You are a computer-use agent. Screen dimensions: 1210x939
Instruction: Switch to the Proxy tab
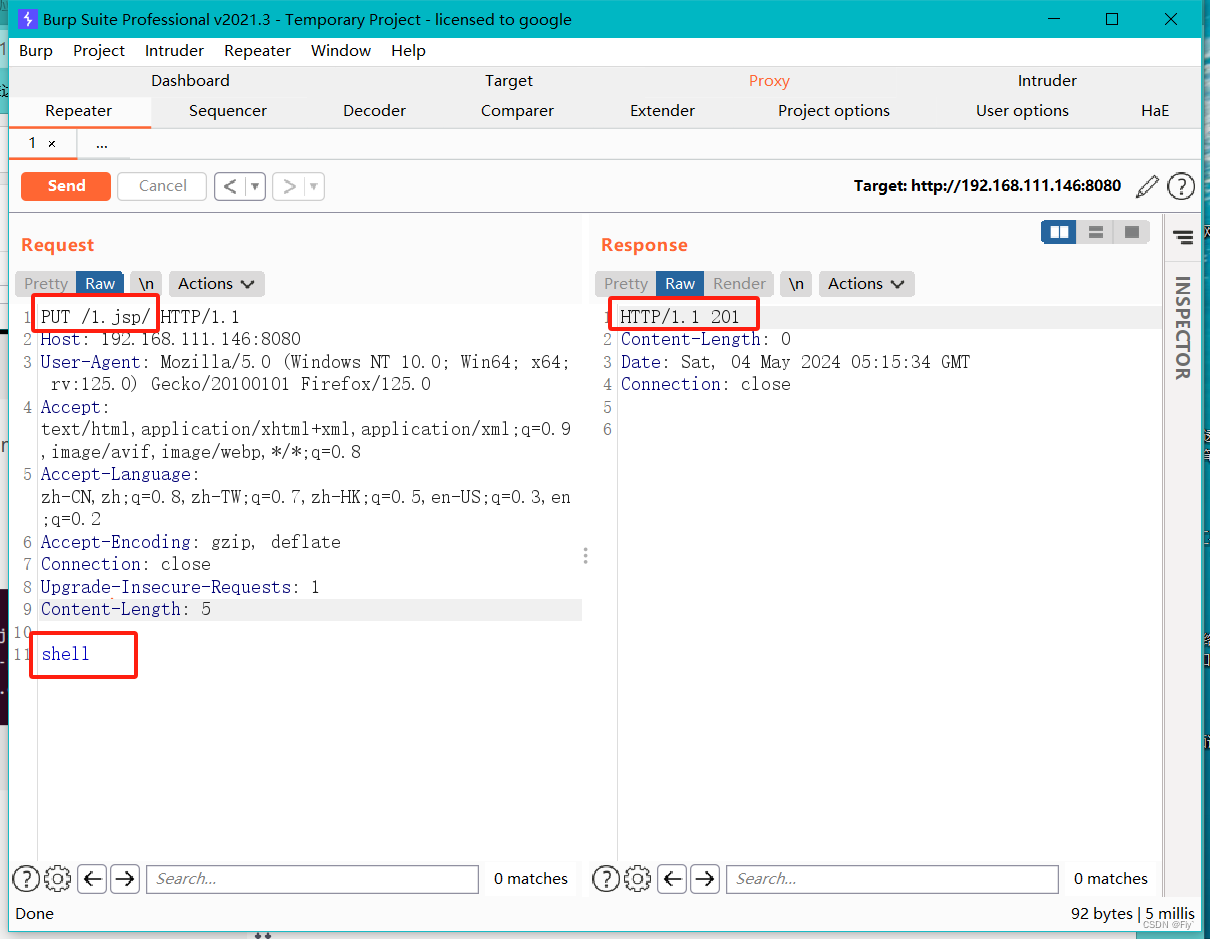coord(769,81)
